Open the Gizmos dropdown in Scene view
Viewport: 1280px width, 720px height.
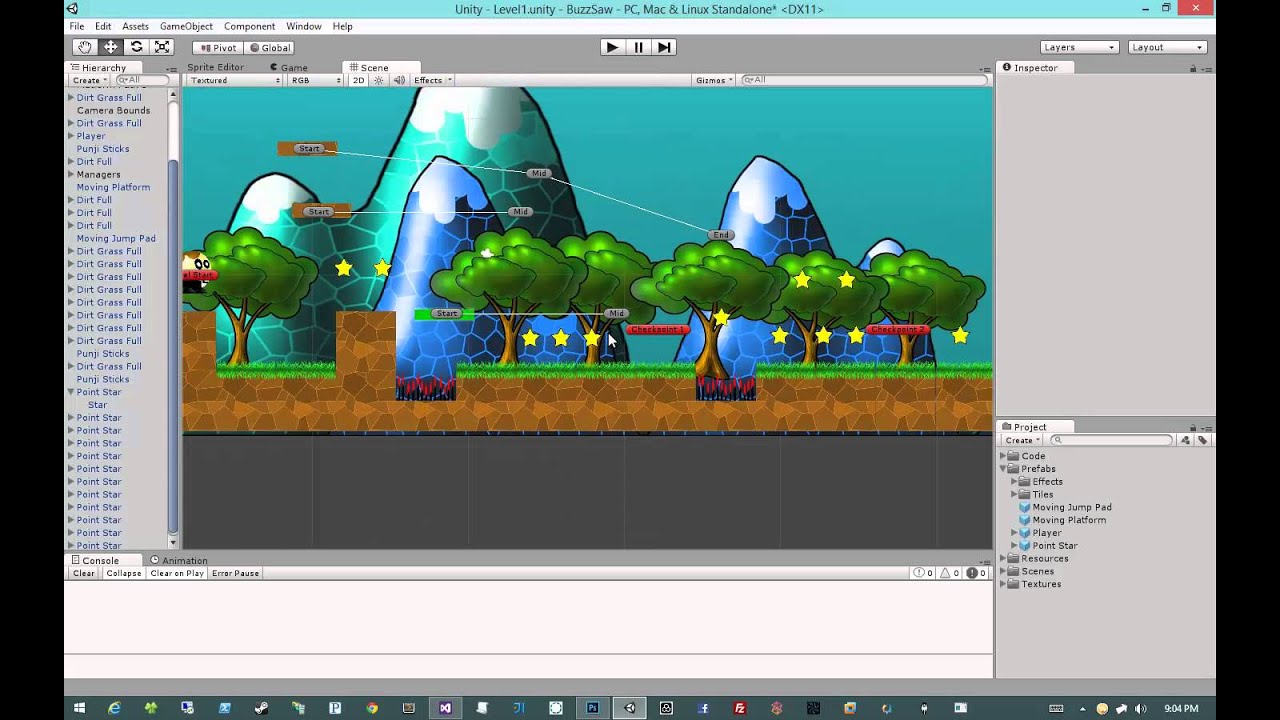[713, 80]
